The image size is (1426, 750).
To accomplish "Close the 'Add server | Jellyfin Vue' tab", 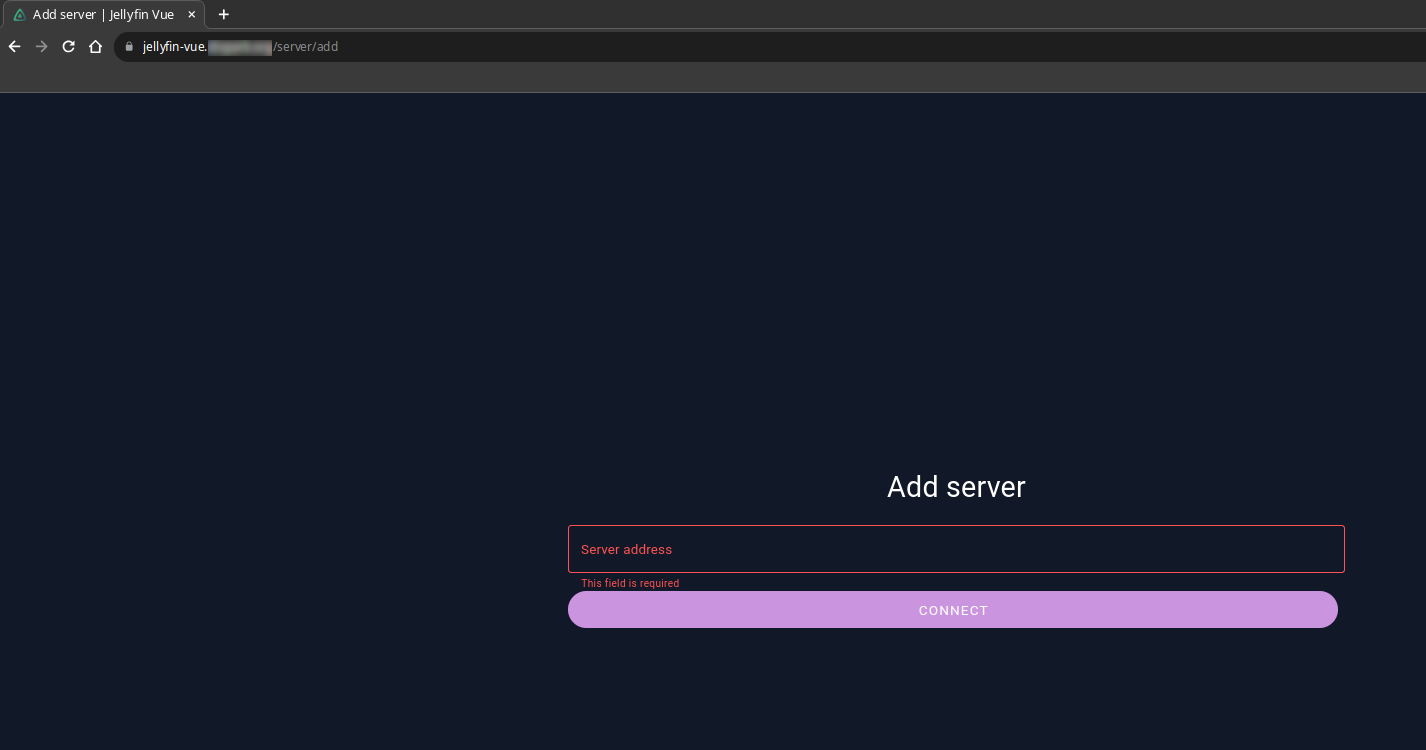I will point(191,14).
